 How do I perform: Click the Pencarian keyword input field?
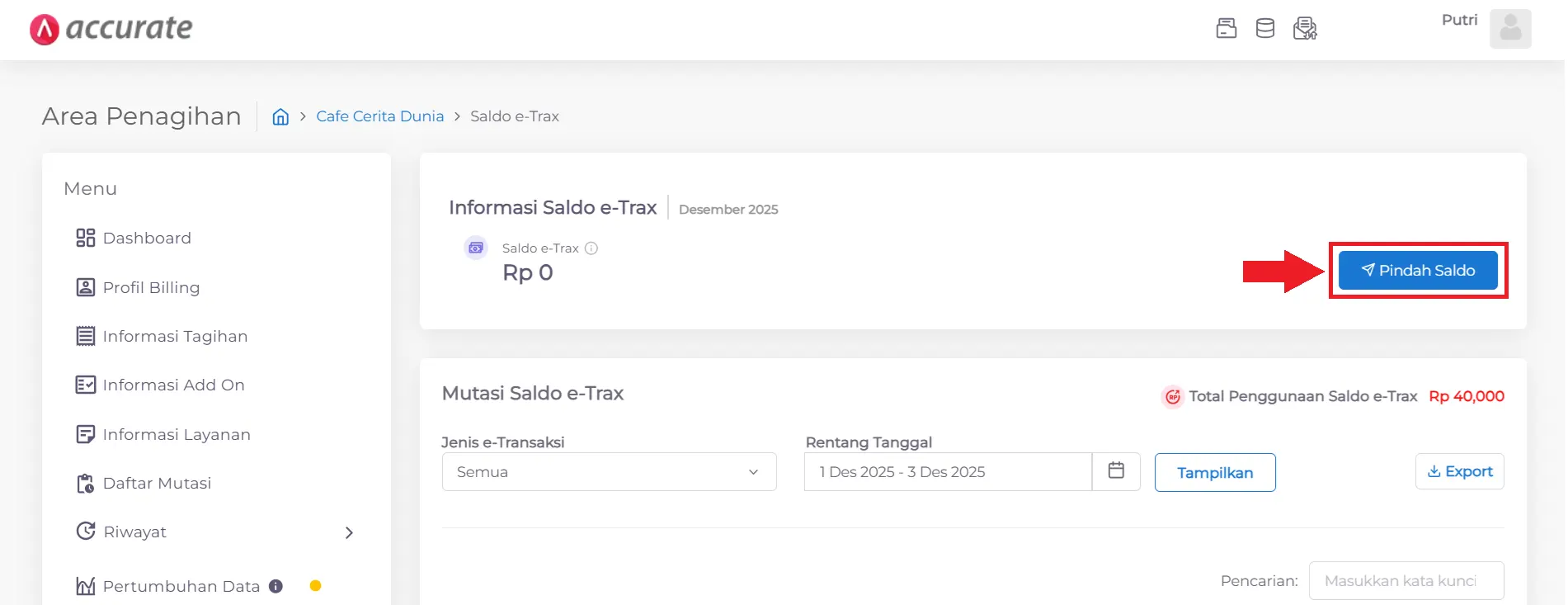(x=1406, y=580)
